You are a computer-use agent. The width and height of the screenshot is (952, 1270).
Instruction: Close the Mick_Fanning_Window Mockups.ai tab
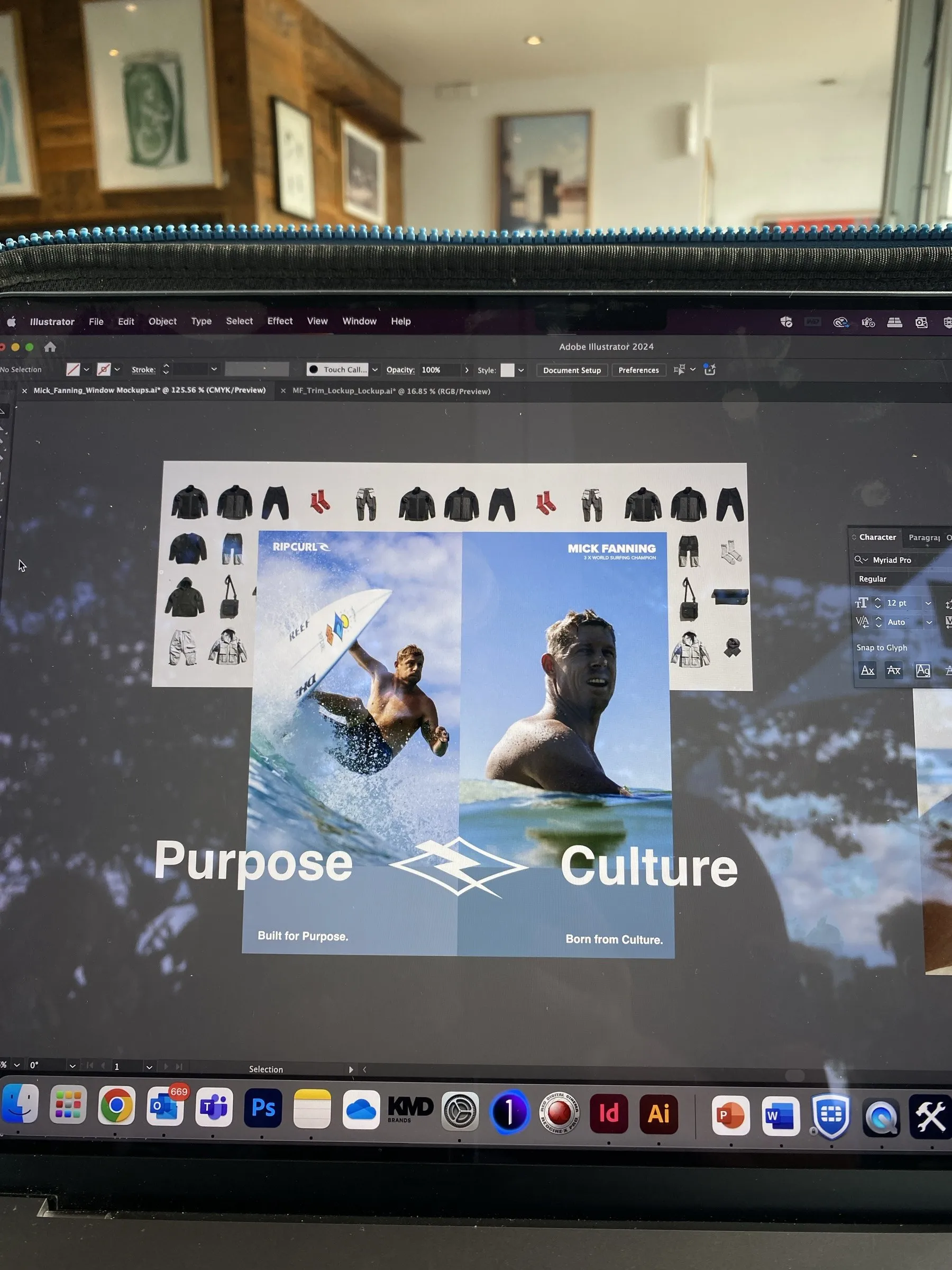point(25,391)
